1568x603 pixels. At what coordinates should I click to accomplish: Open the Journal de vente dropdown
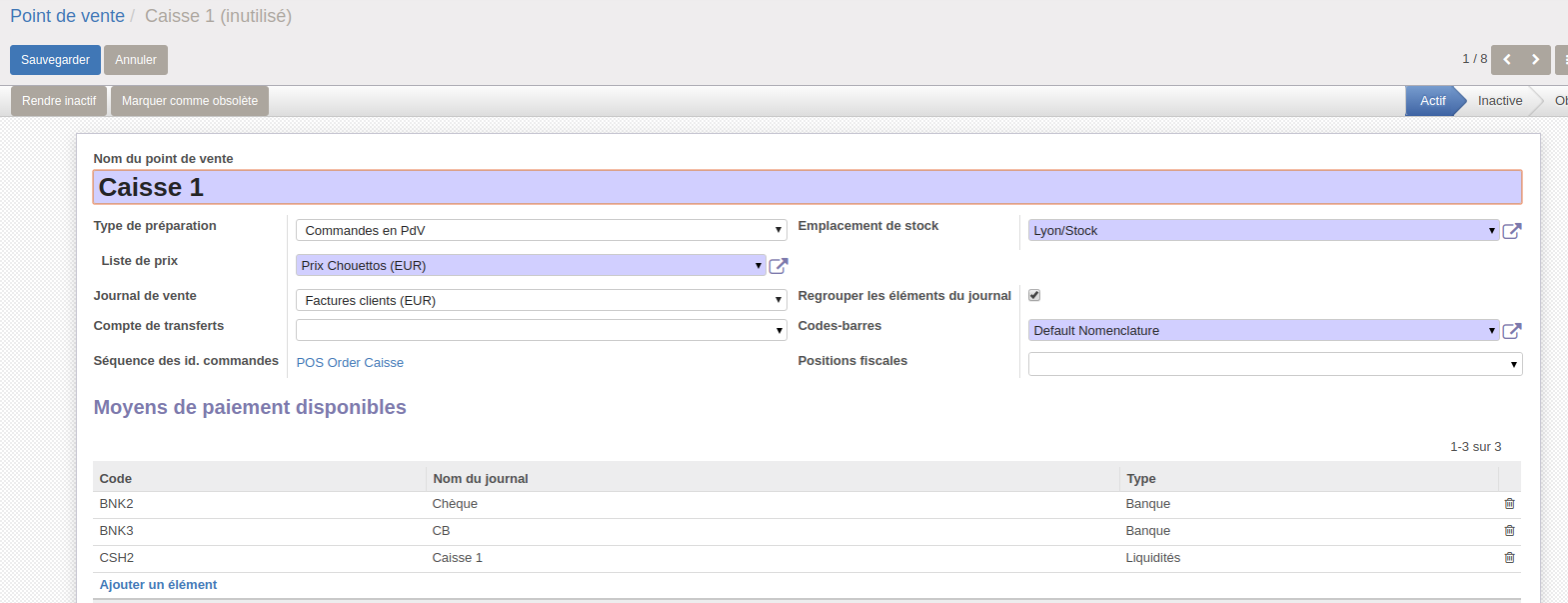pos(541,300)
